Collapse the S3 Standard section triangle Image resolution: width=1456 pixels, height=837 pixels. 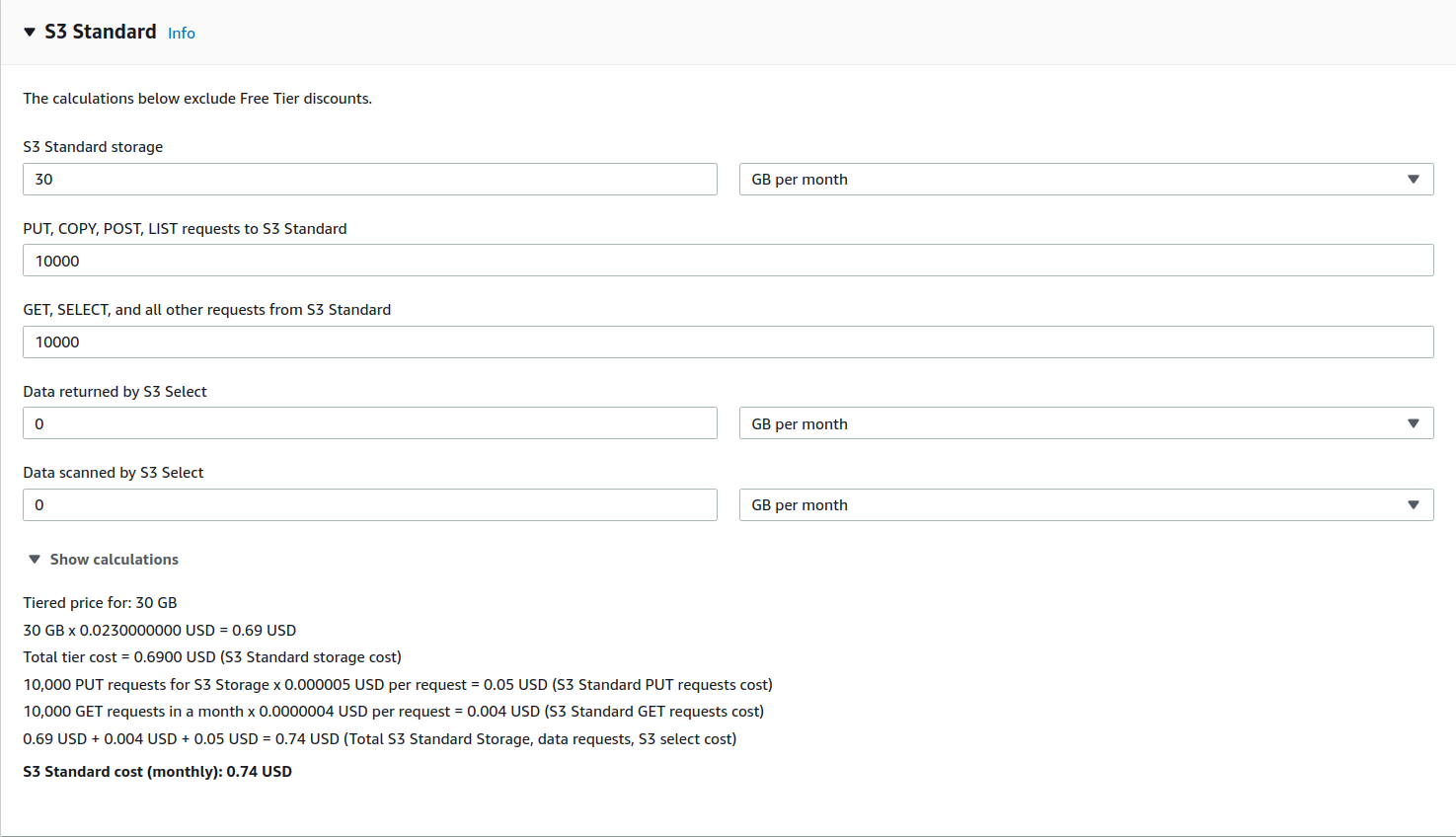(30, 33)
